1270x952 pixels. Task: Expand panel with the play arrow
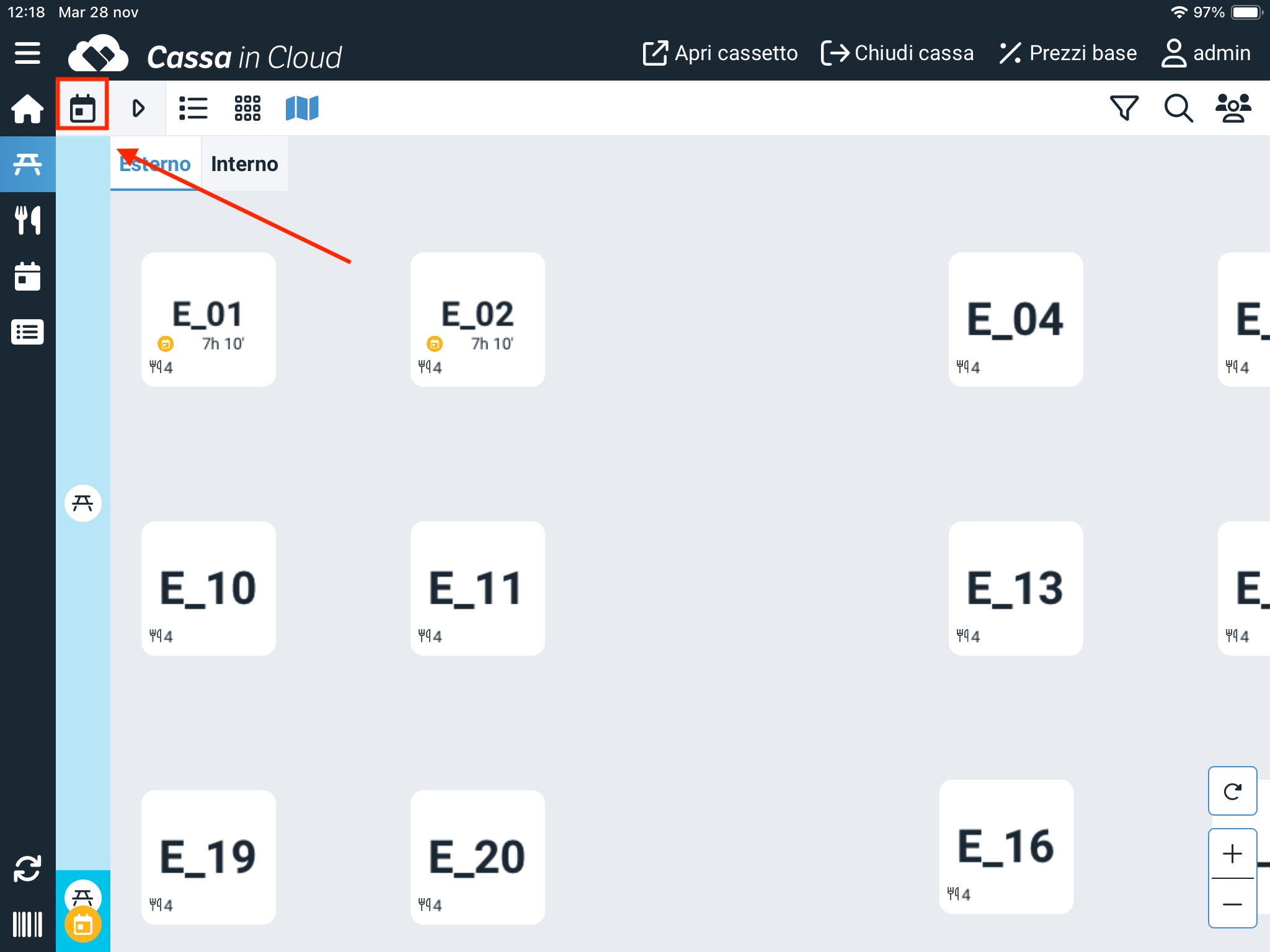coord(138,108)
